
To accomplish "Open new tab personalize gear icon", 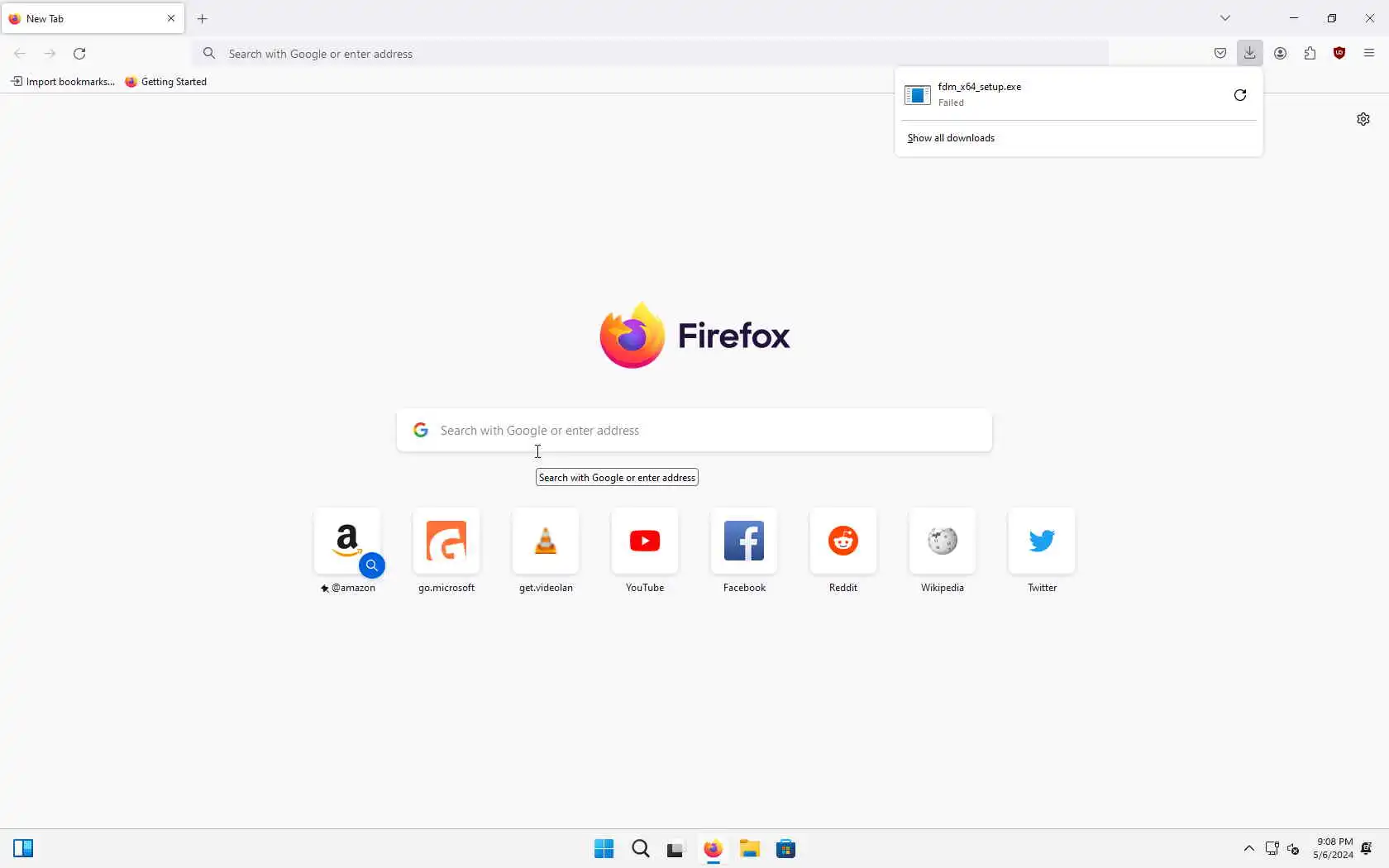I will (1363, 119).
